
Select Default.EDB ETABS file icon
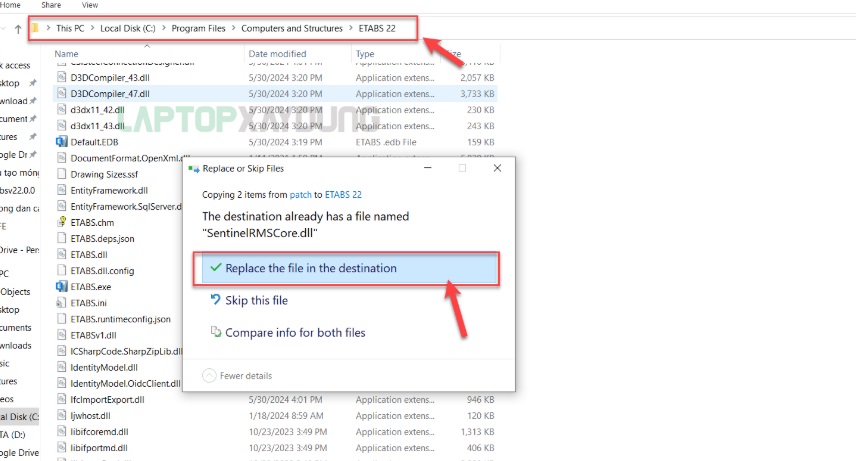point(62,142)
